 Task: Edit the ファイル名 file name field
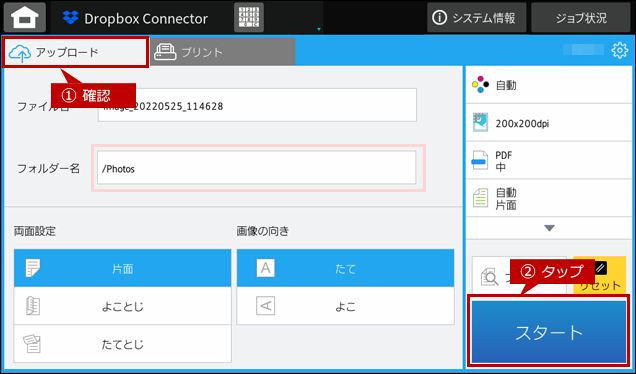(x=257, y=105)
